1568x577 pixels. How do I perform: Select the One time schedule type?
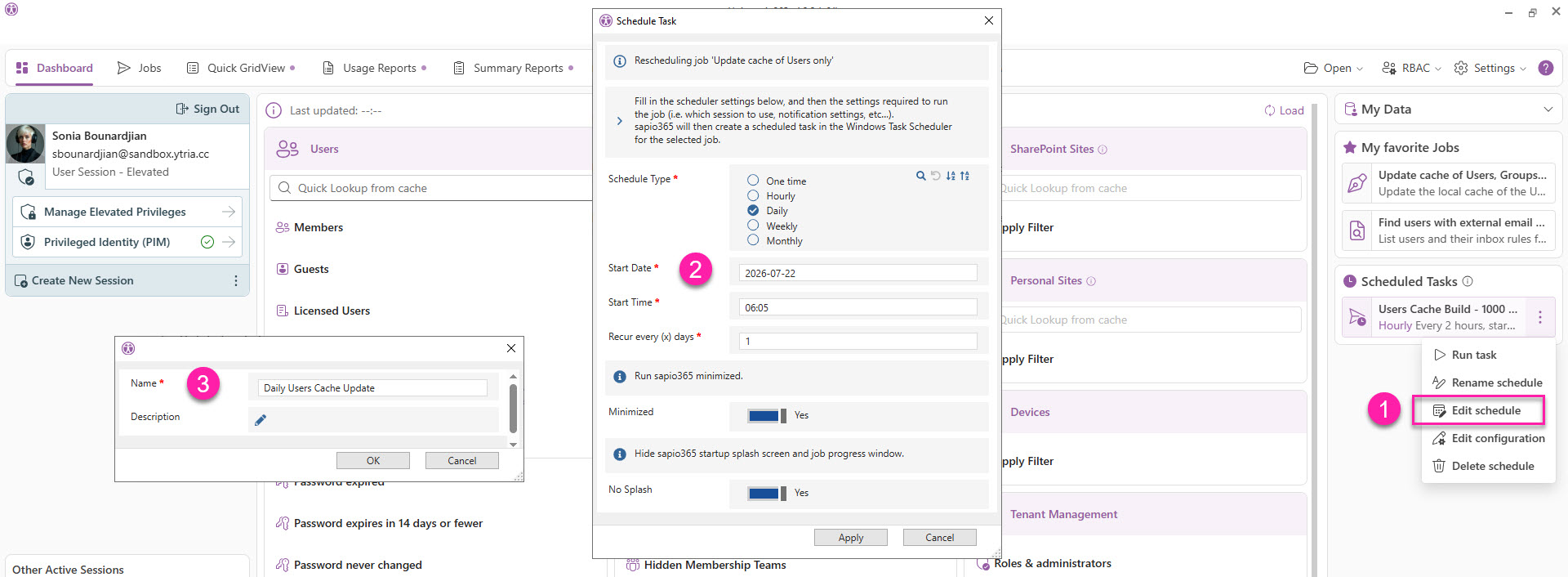coord(753,181)
